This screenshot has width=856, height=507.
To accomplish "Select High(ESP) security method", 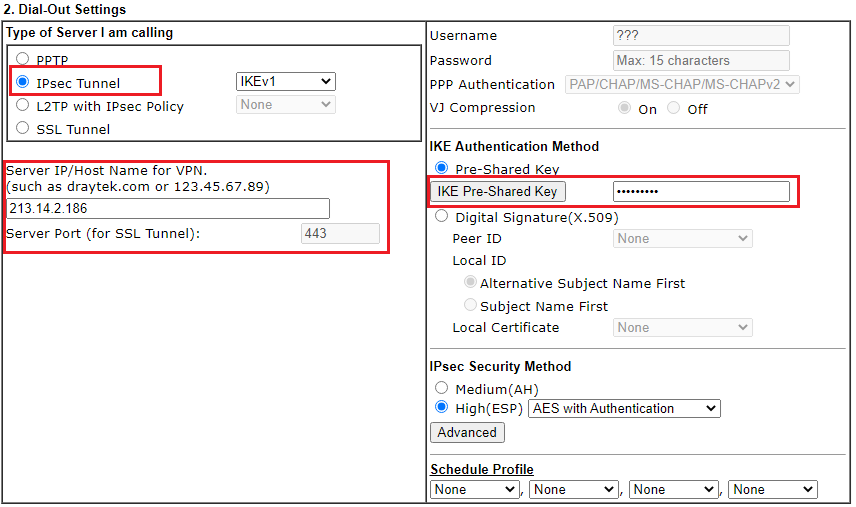I will [x=441, y=408].
